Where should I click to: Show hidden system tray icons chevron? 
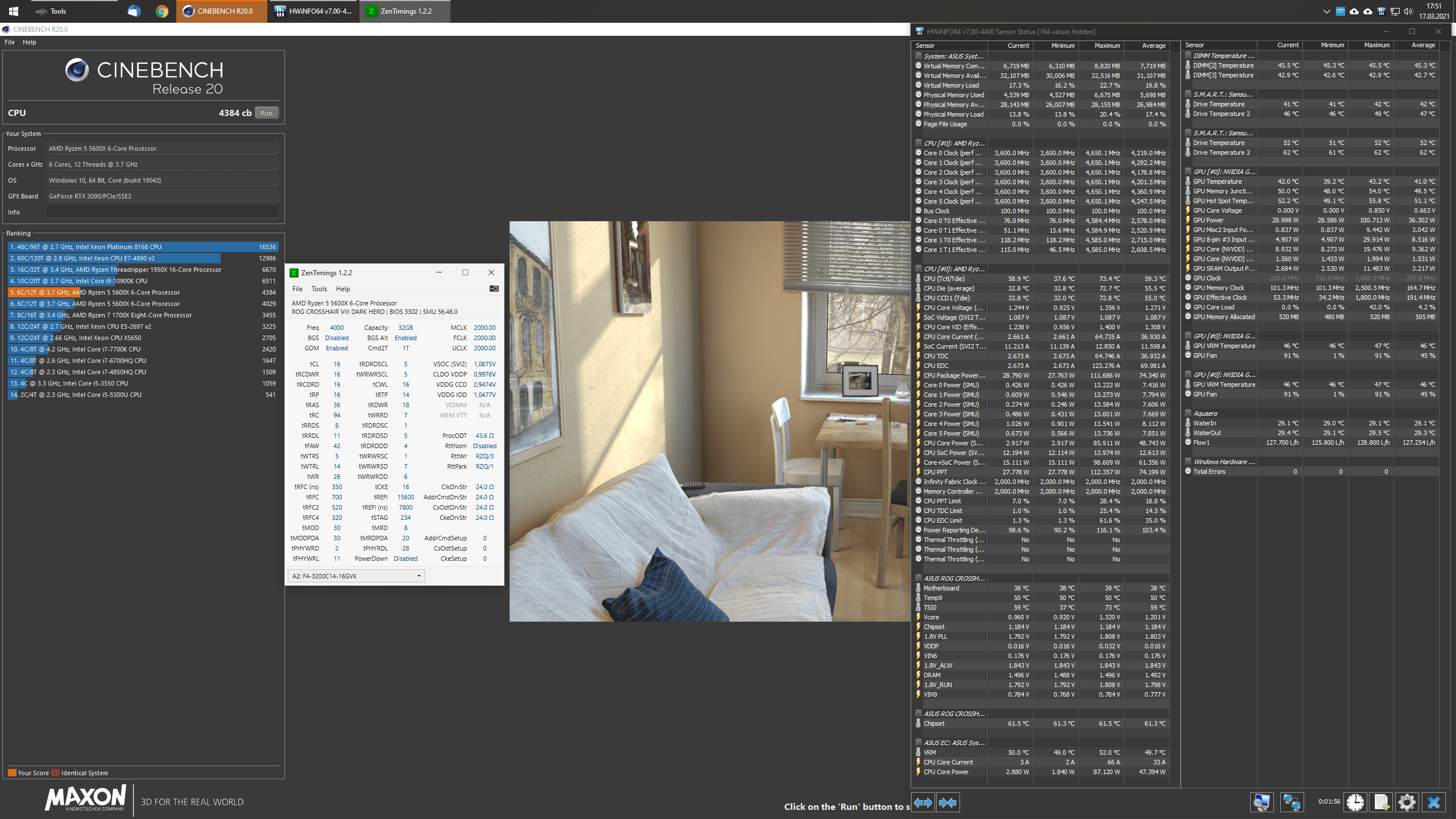tap(1327, 11)
